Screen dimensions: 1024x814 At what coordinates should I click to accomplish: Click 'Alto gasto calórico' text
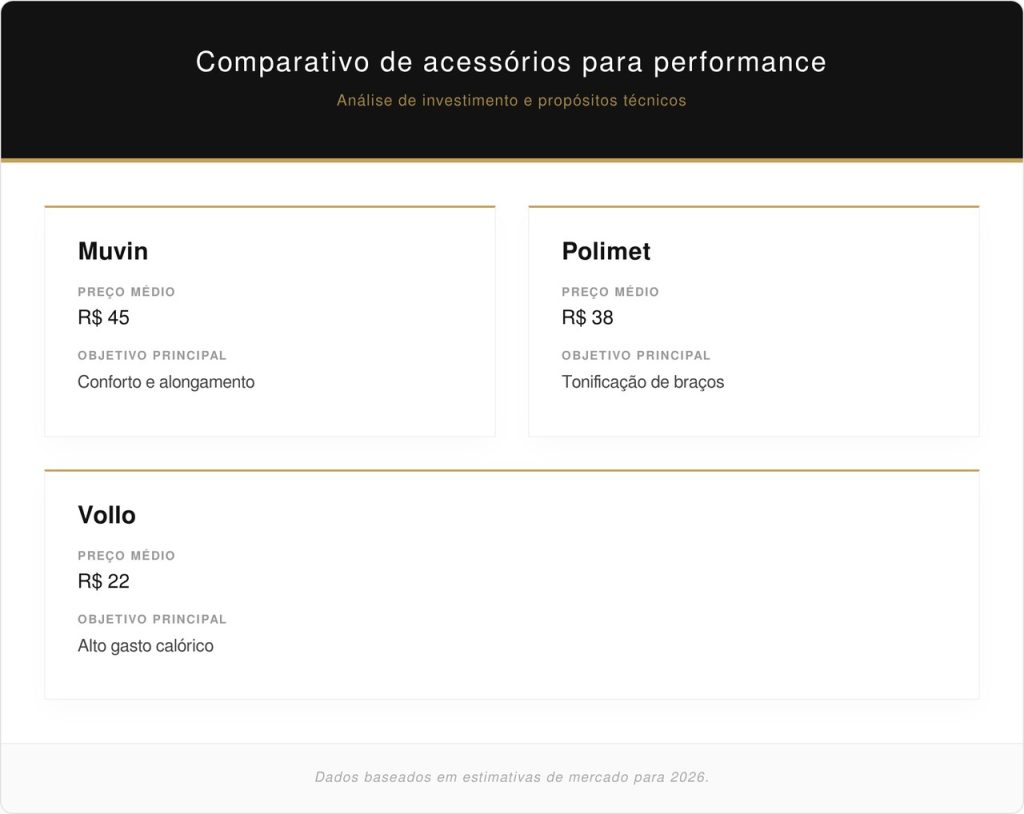click(146, 646)
